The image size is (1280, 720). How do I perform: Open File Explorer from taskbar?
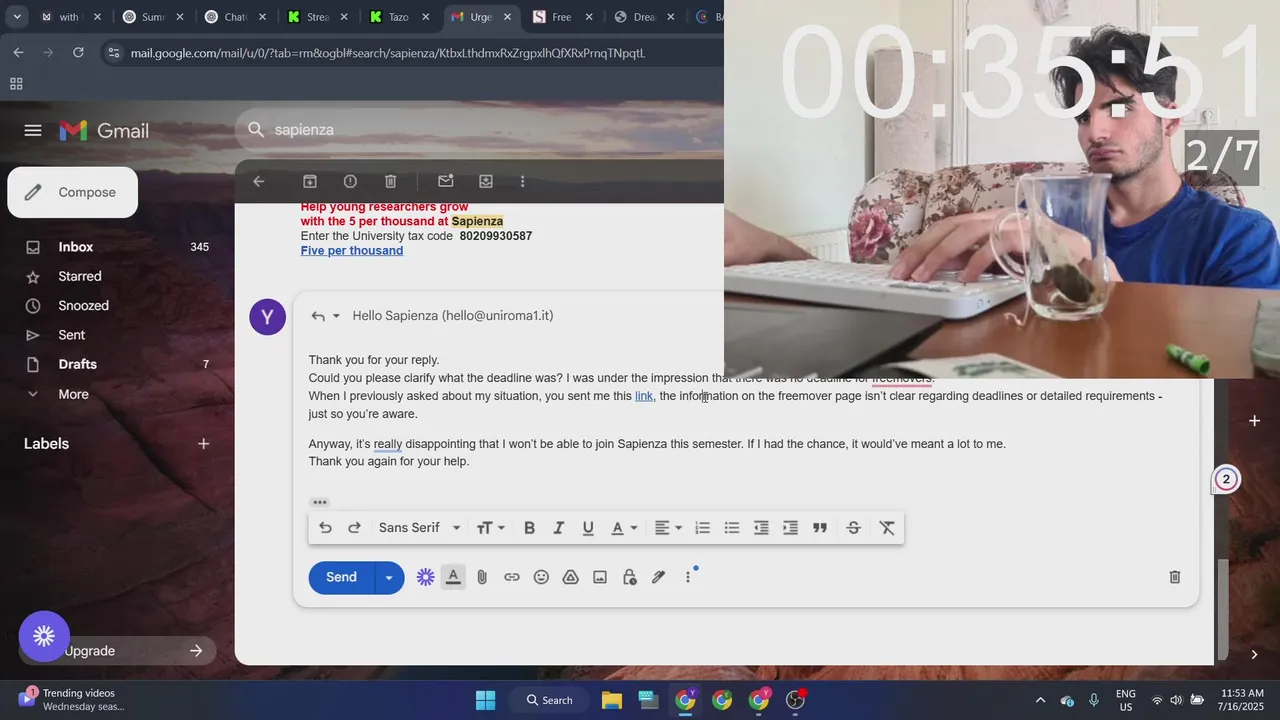point(611,700)
